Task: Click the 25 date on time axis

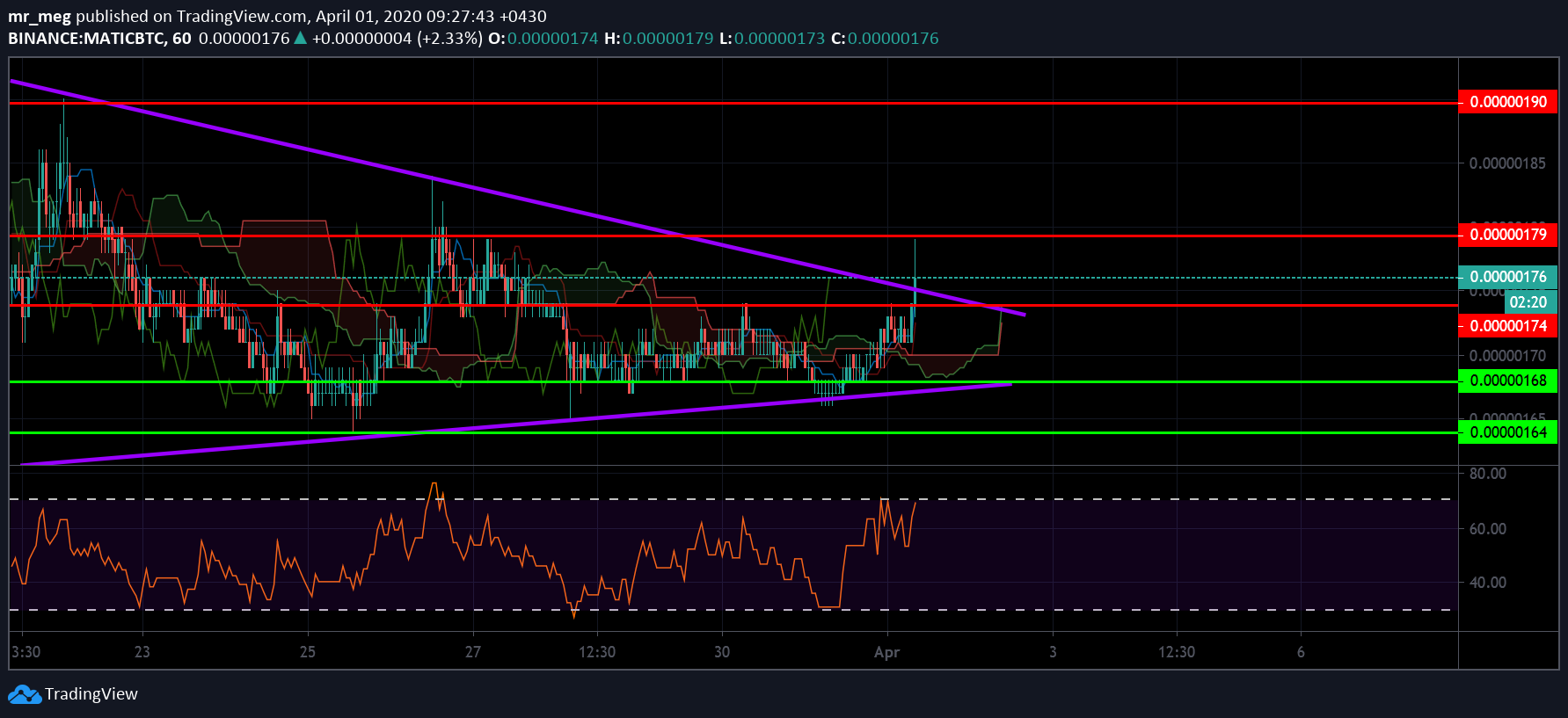Action: (x=308, y=652)
